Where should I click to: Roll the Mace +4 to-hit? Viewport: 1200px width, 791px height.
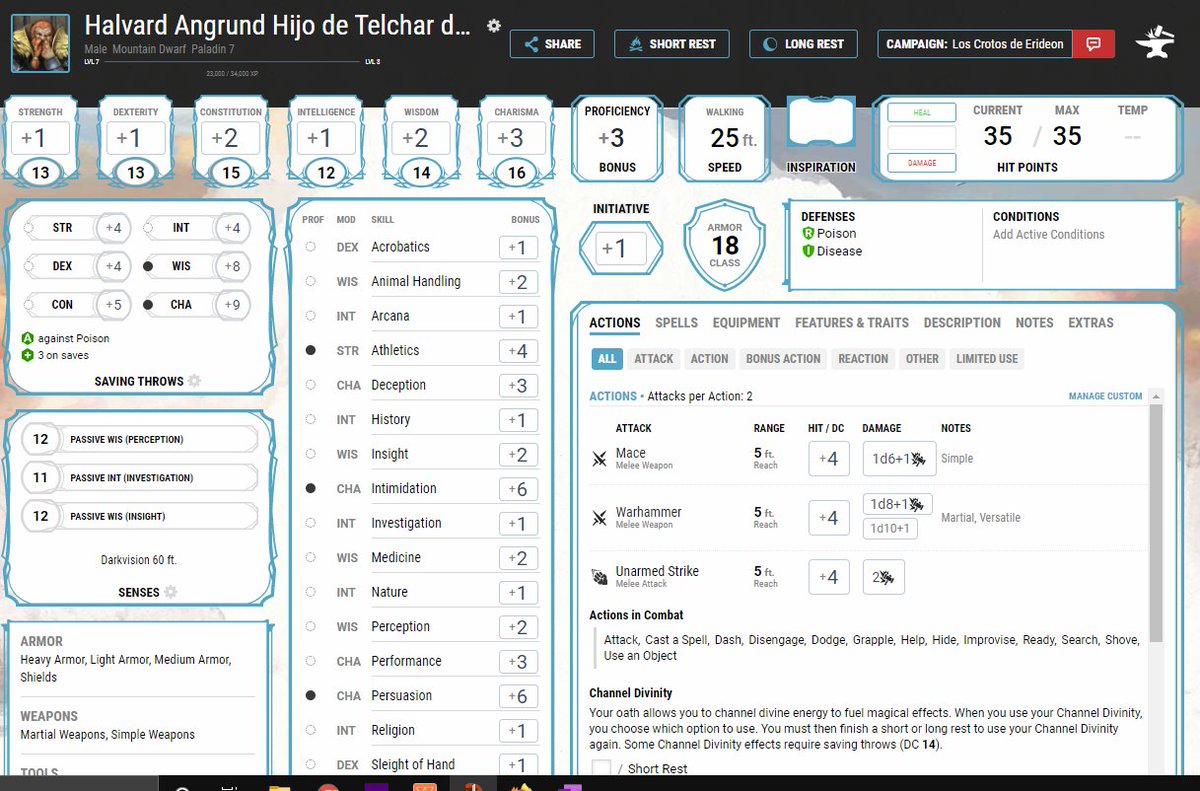tap(829, 459)
